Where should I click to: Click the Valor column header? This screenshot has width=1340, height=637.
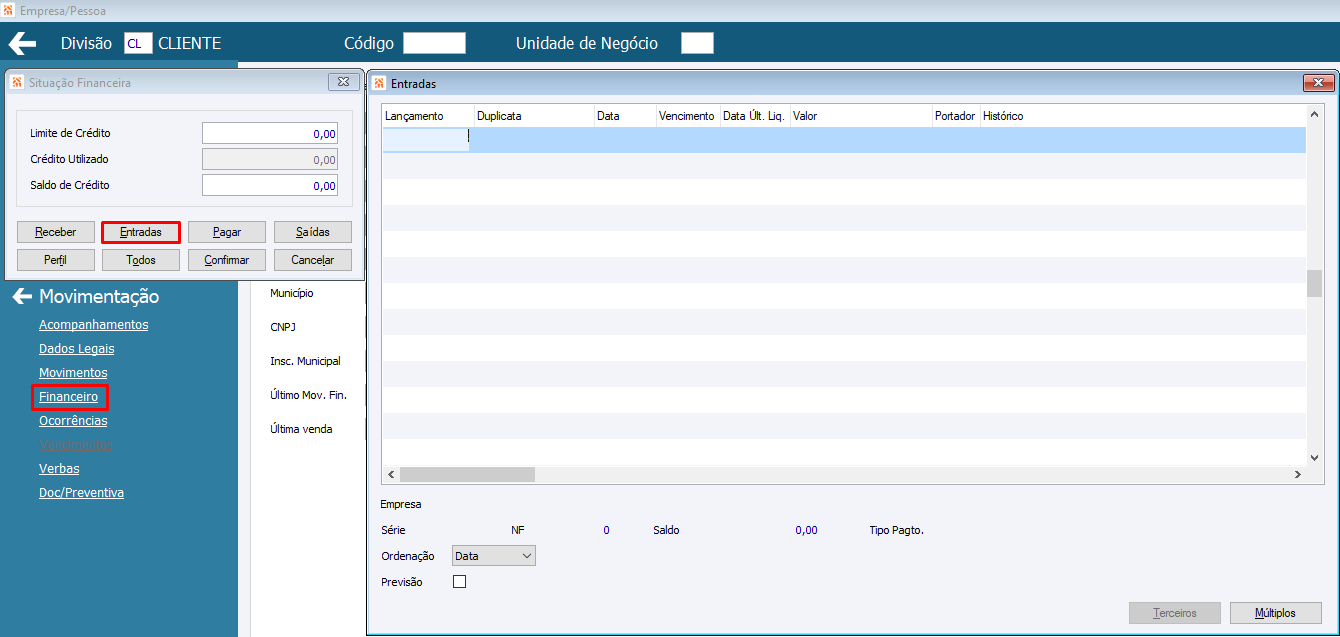click(861, 116)
